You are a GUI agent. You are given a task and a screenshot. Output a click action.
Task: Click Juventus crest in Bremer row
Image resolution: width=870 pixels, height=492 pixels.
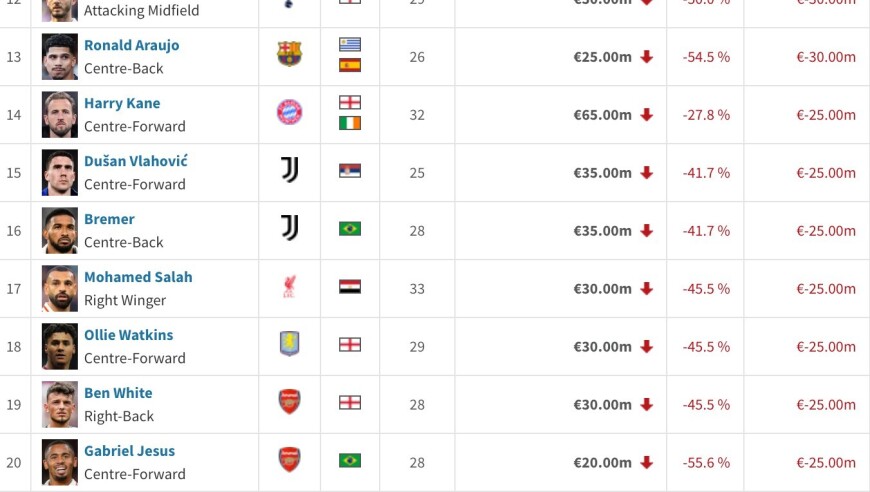coord(289,229)
